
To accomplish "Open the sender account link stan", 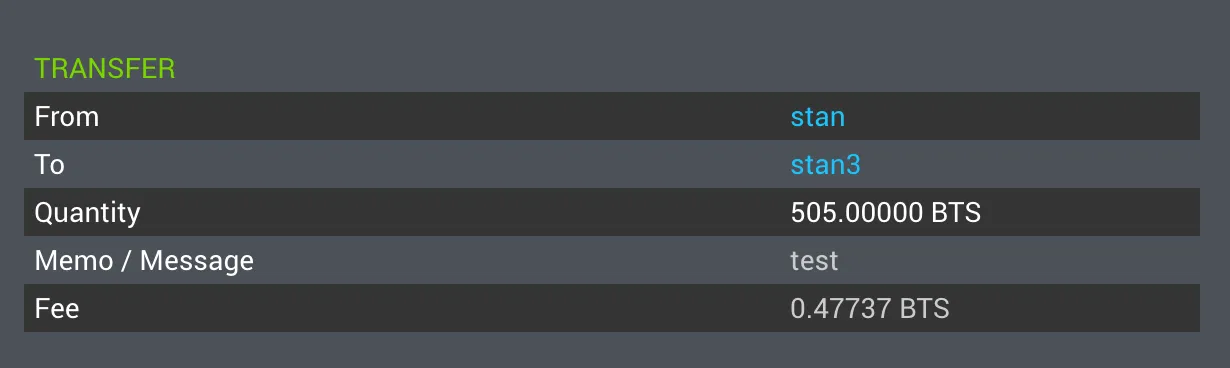I will tap(817, 117).
